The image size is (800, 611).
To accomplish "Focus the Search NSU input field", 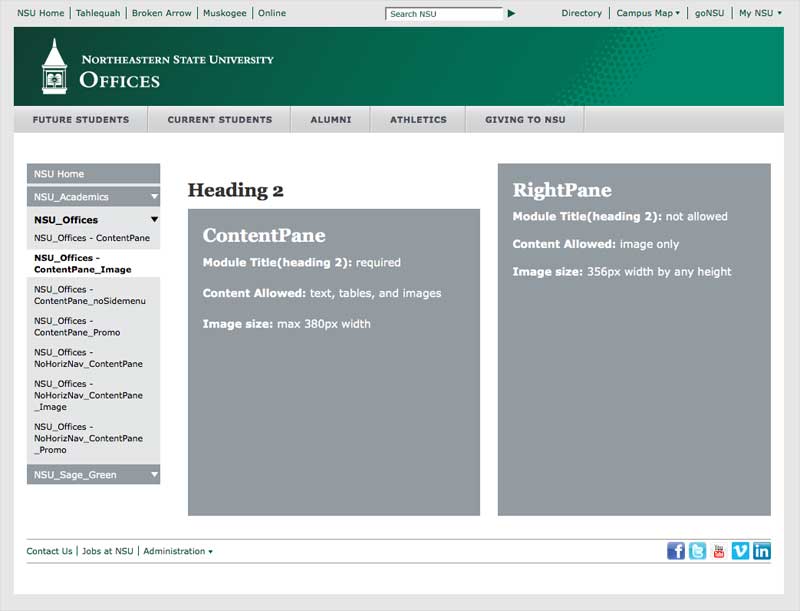I will tap(444, 14).
